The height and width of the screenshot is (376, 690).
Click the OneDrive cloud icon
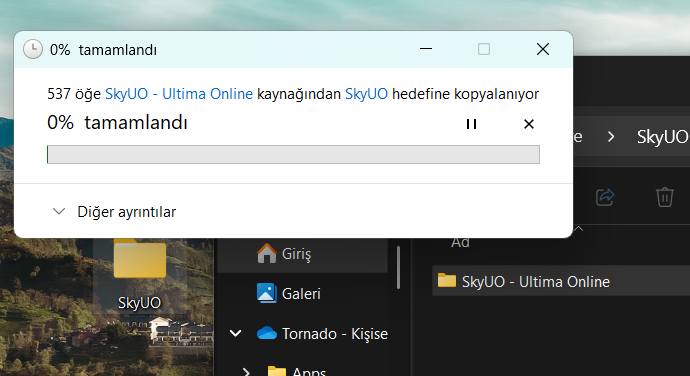click(x=267, y=333)
